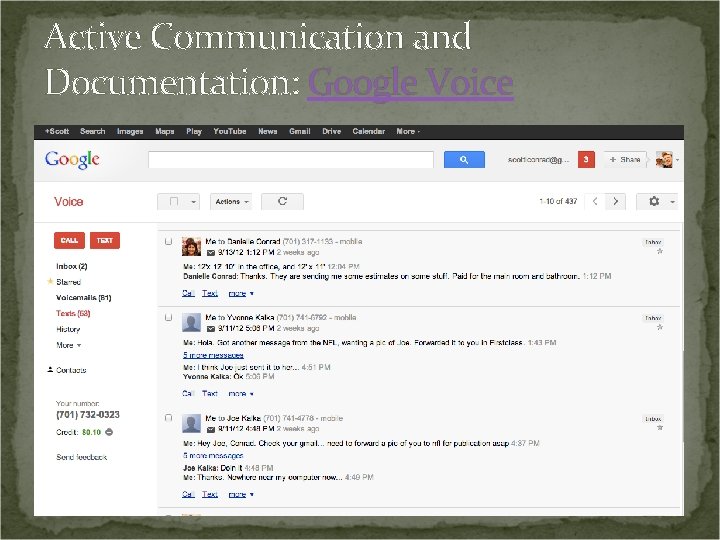
Task: Expand the More dropdown in top bar
Action: click(408, 131)
